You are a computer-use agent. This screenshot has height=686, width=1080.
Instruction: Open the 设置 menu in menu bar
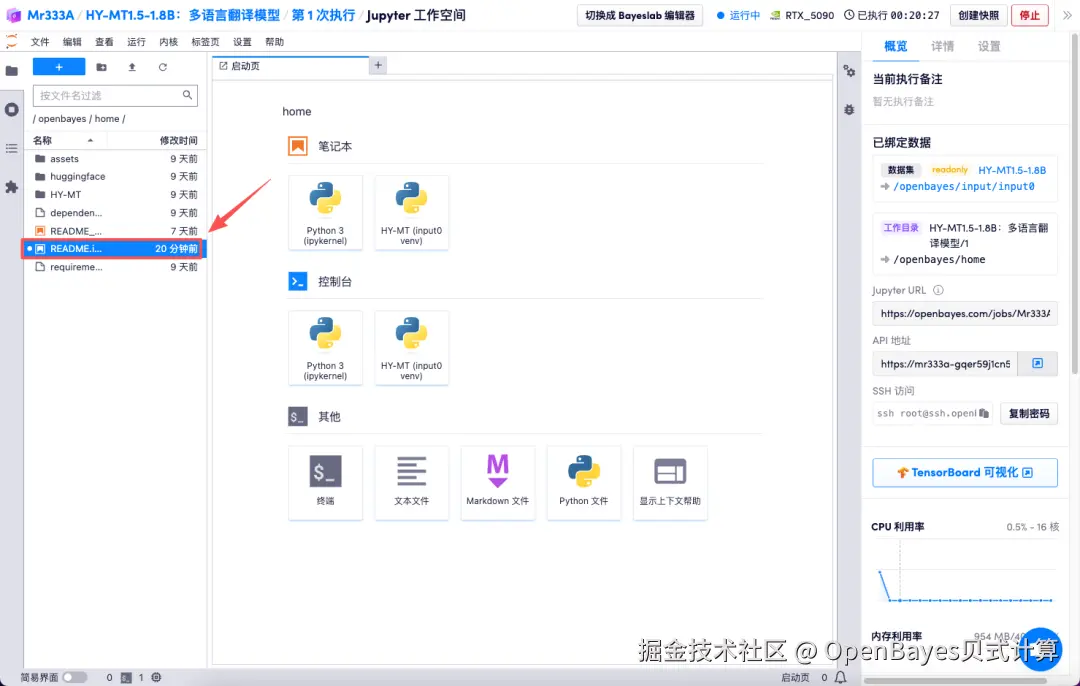coord(242,42)
